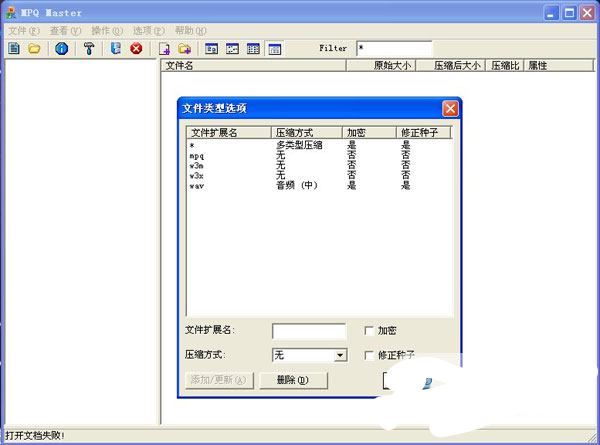This screenshot has height=445, width=600.
Task: Open the 操作(O) menu
Action: 107,31
